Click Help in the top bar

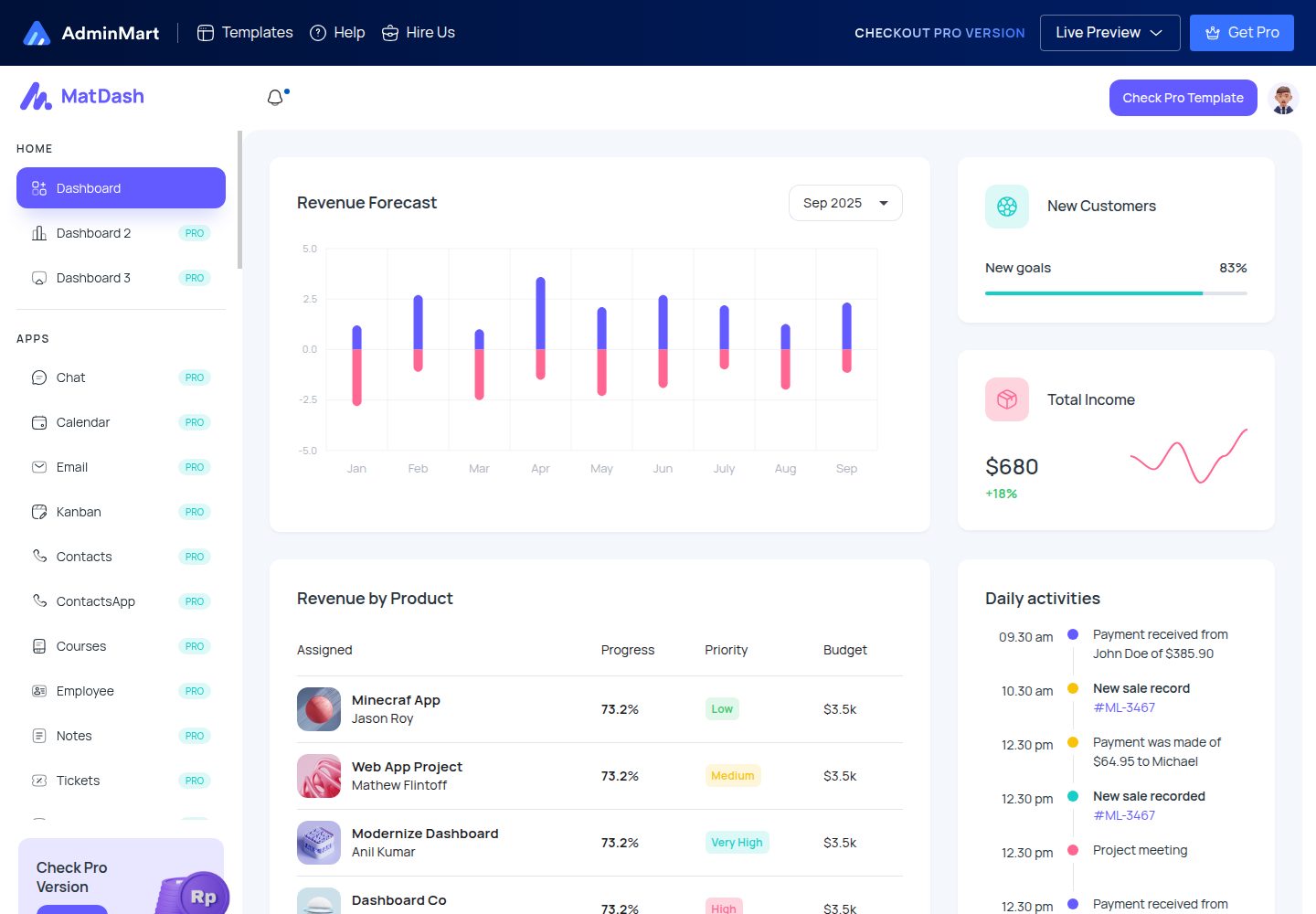(x=337, y=33)
